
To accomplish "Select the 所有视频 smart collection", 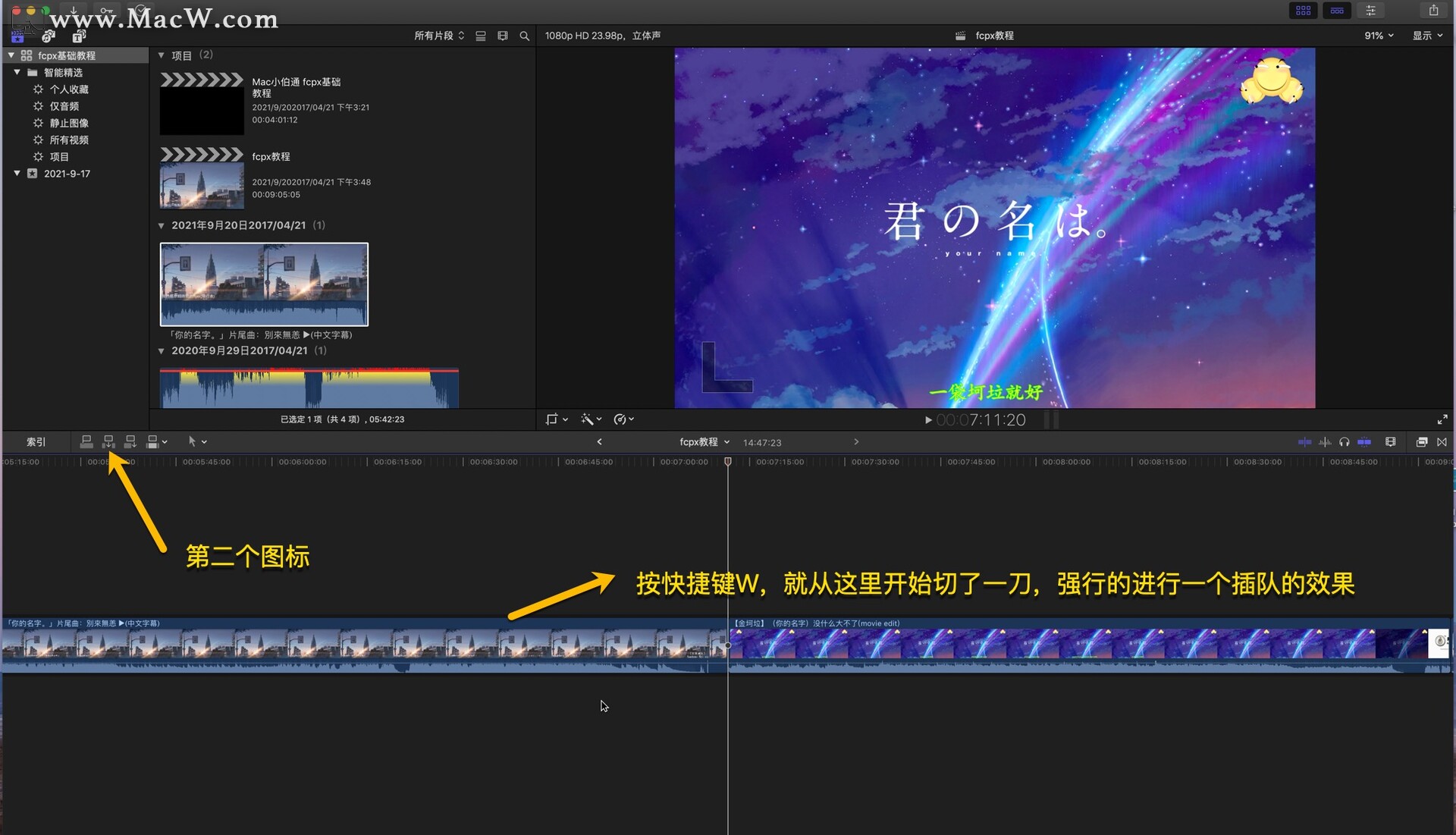I will click(x=69, y=140).
